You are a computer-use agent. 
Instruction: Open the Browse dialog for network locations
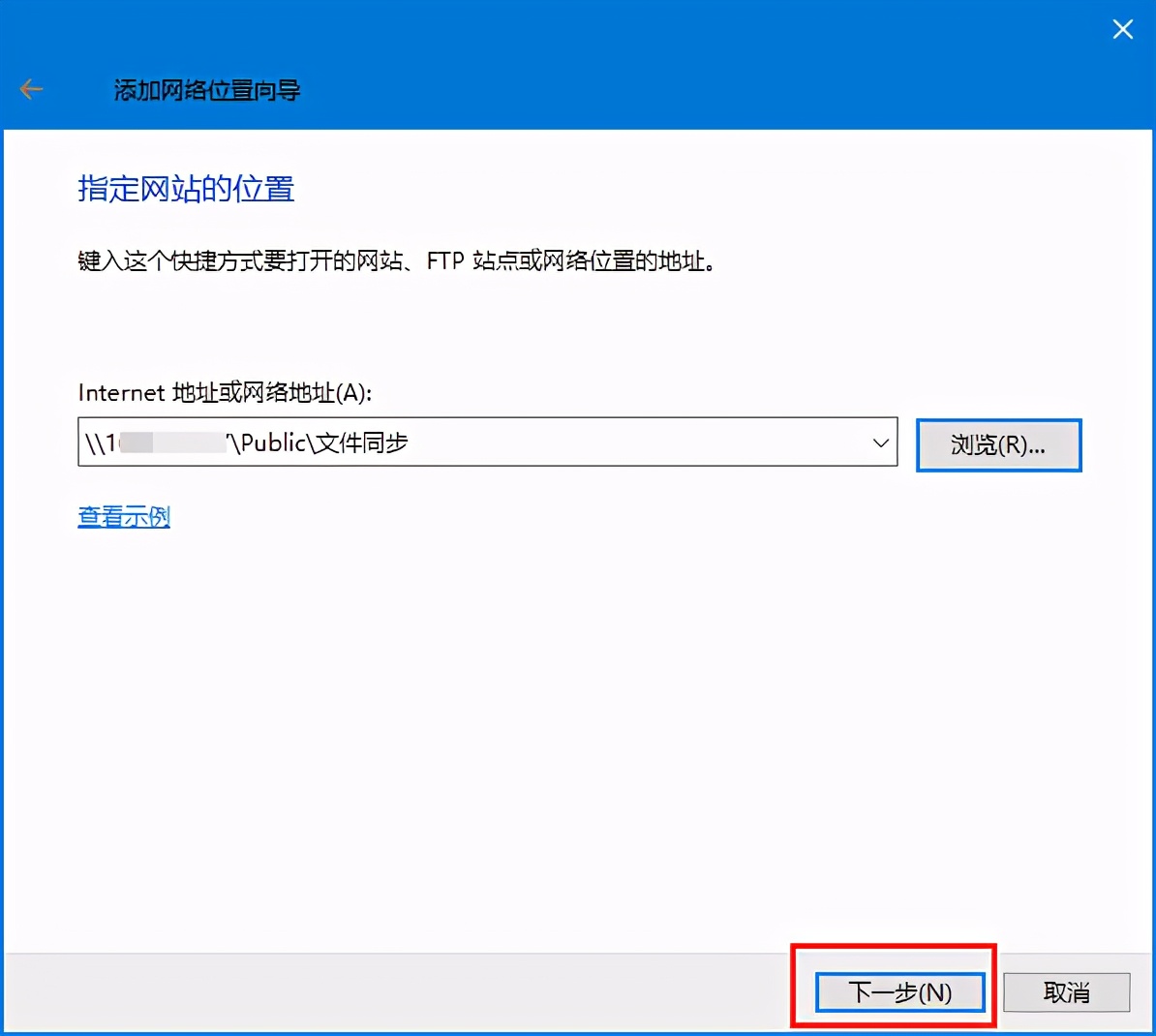tap(998, 444)
